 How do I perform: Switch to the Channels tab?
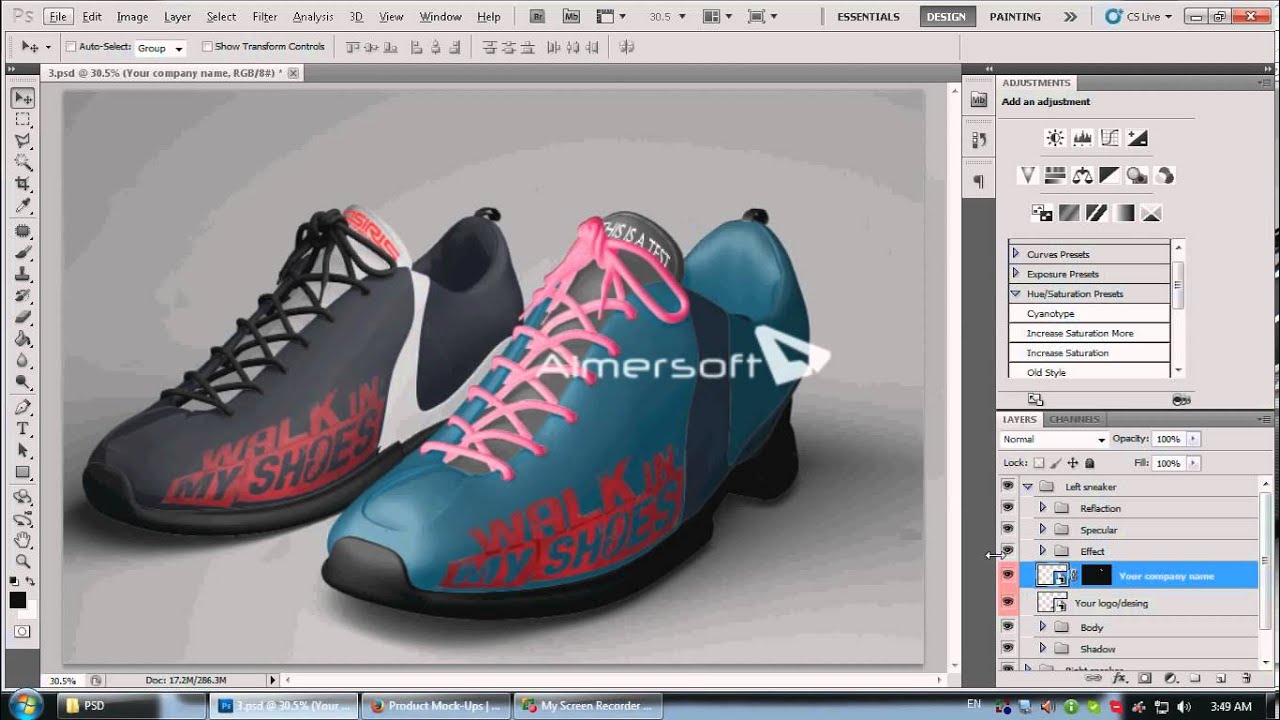(x=1074, y=419)
